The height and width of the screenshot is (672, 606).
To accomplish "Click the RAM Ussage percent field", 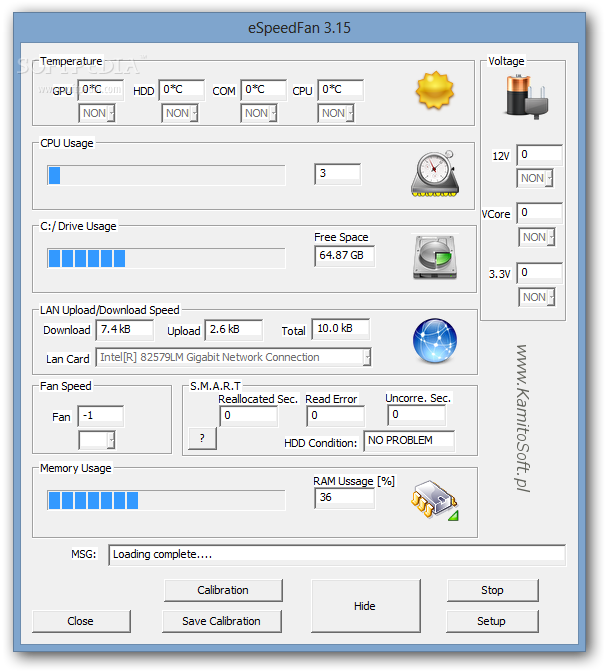I will point(345,498).
